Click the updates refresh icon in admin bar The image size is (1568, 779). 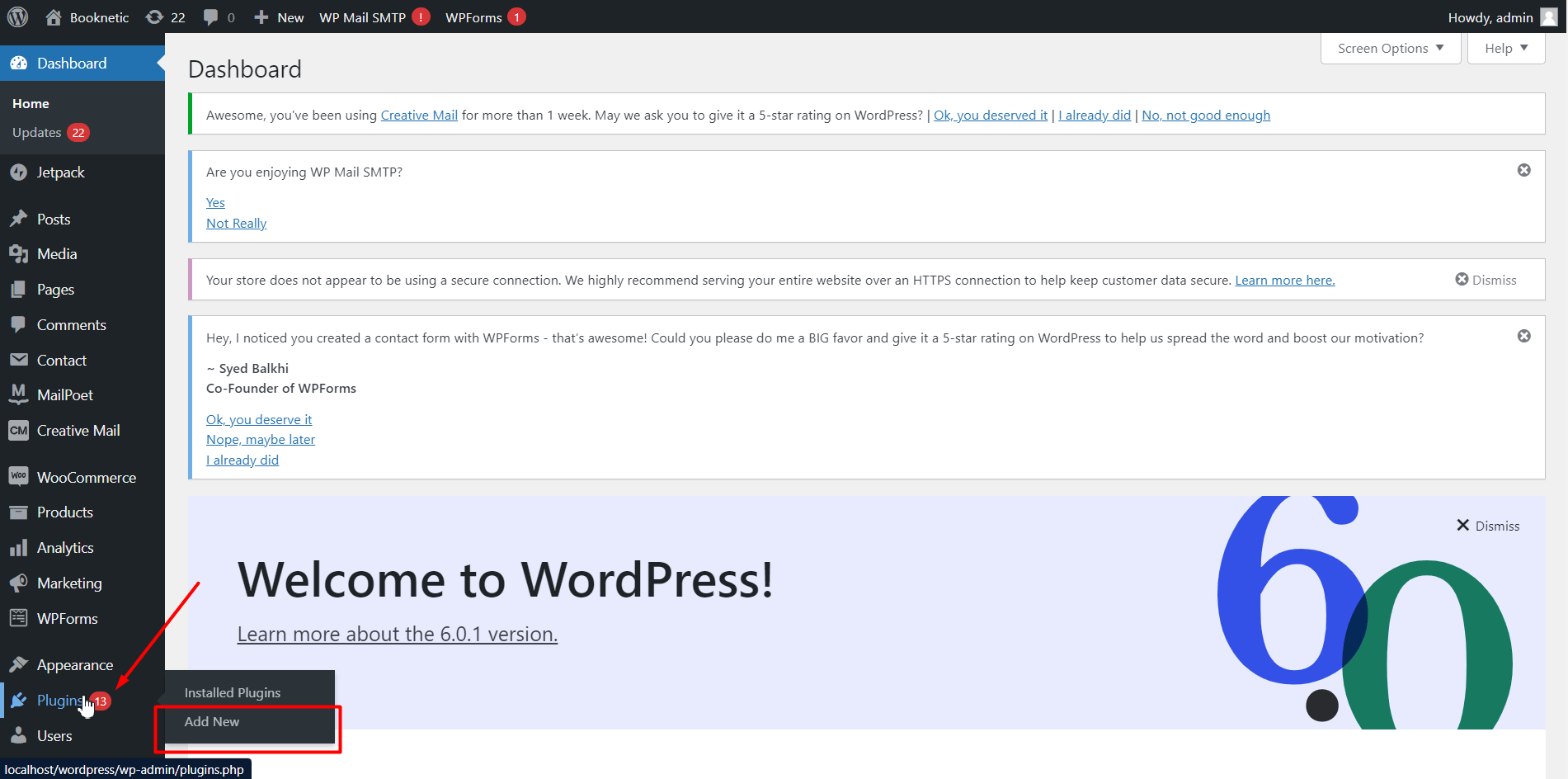[154, 17]
